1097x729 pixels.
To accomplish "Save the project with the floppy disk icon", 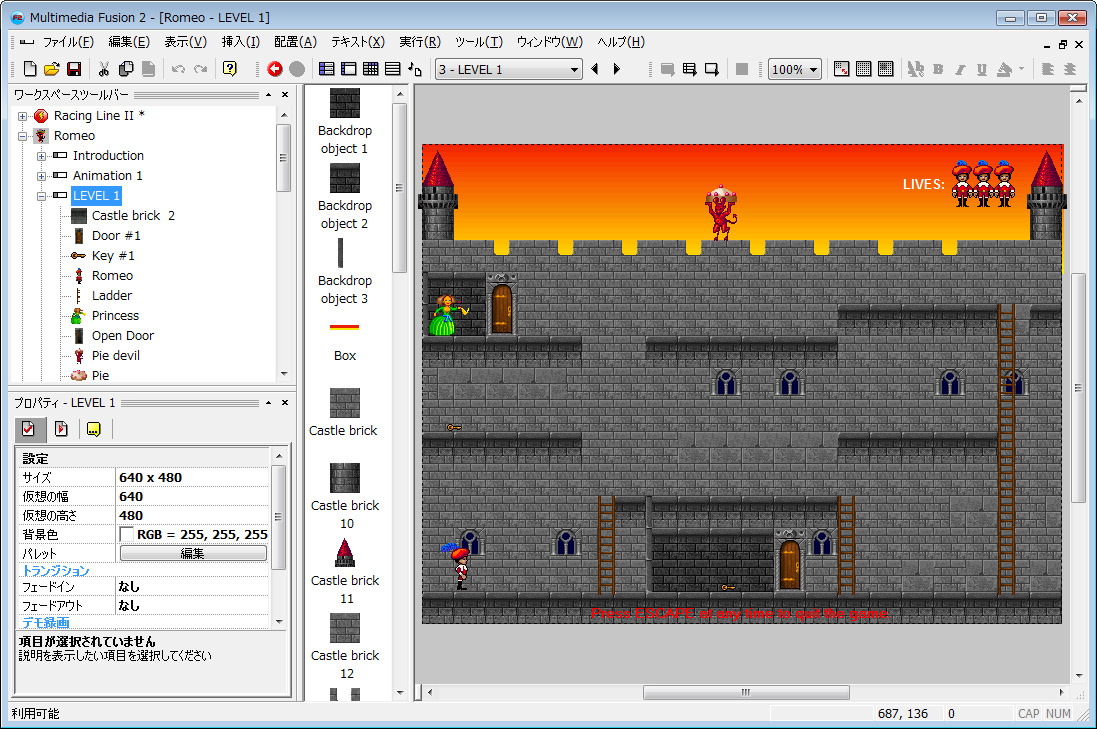I will point(74,69).
